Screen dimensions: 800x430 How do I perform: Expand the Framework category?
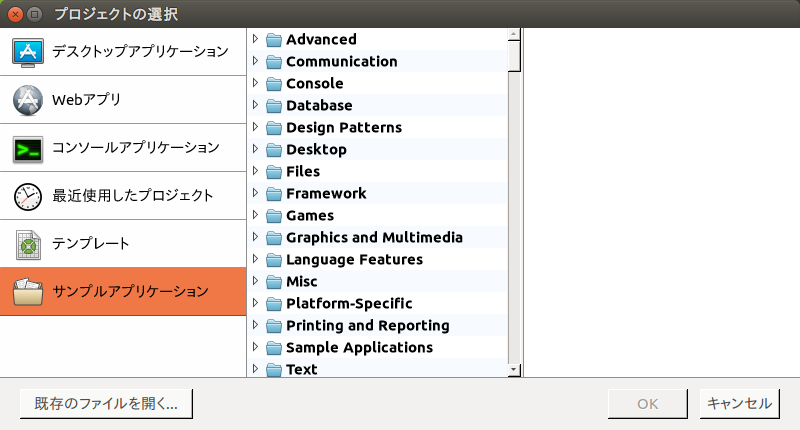[256, 193]
